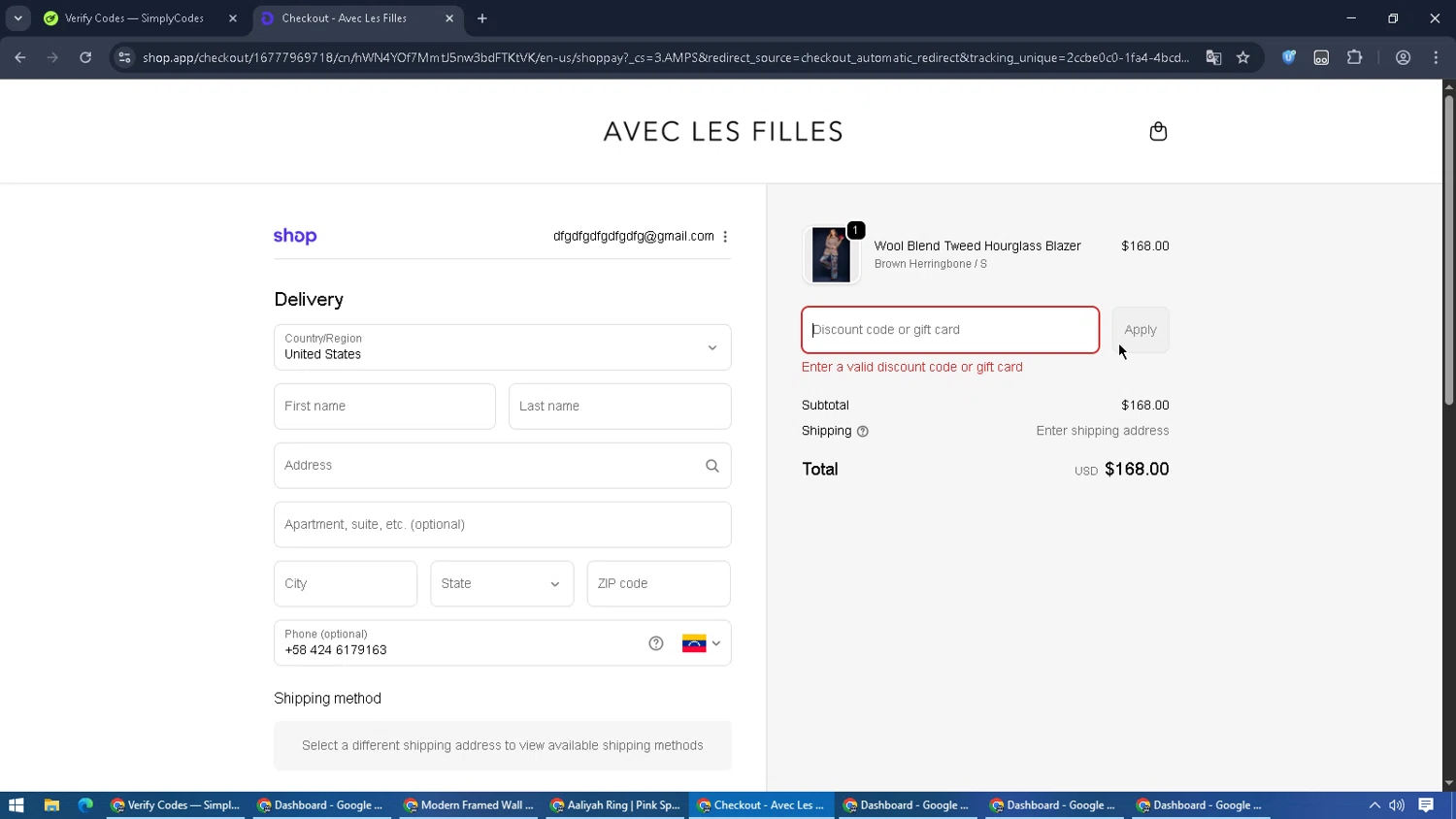Show hidden system tray icons

tap(1374, 805)
